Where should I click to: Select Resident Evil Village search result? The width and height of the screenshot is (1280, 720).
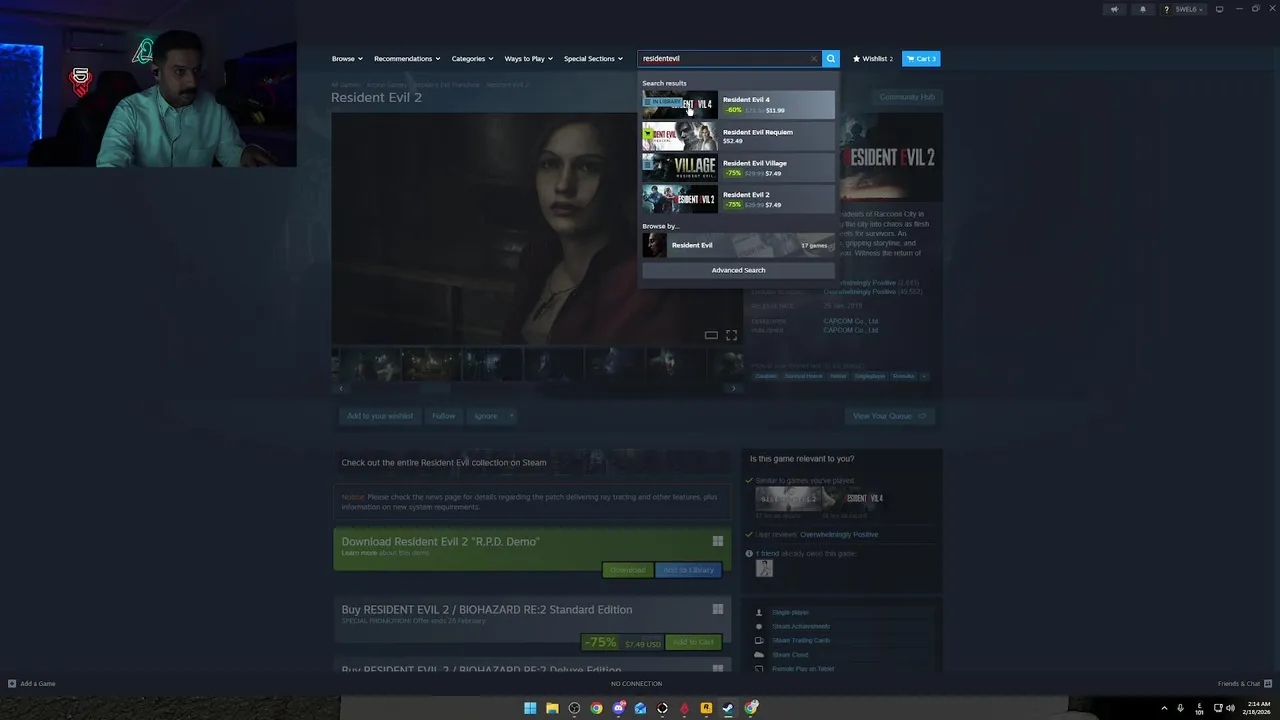738,168
